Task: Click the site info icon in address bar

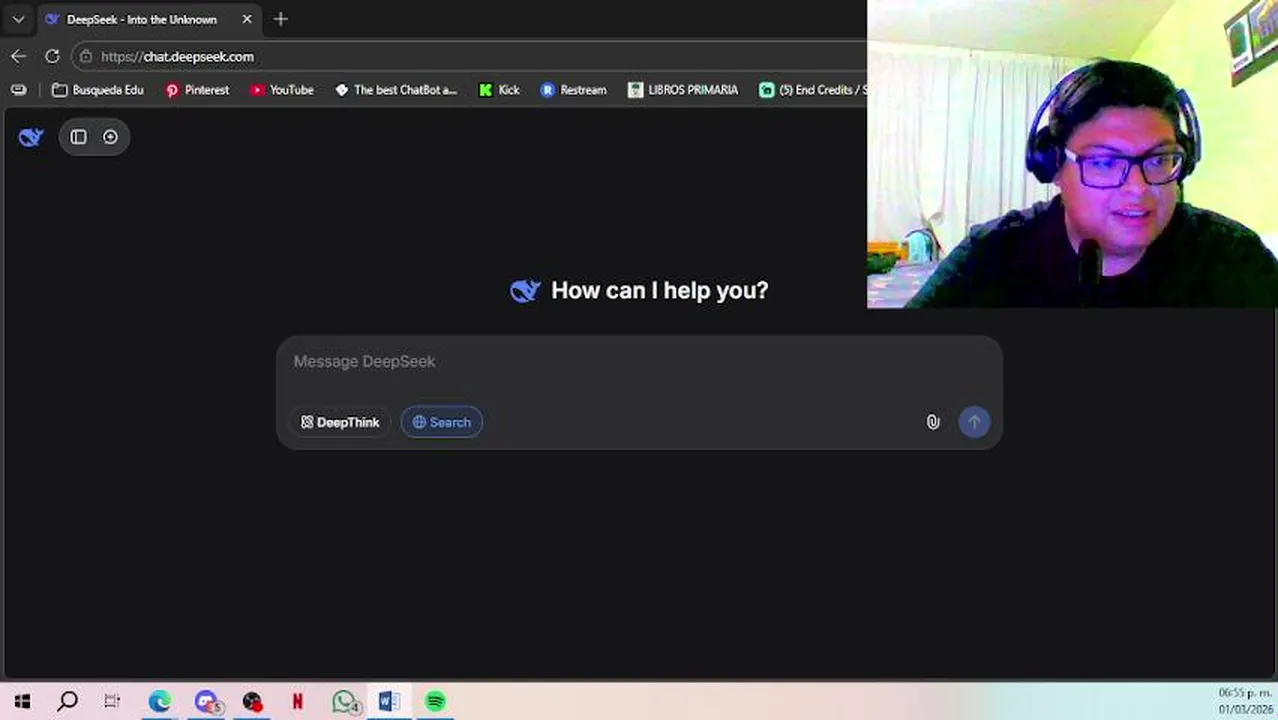Action: click(86, 57)
